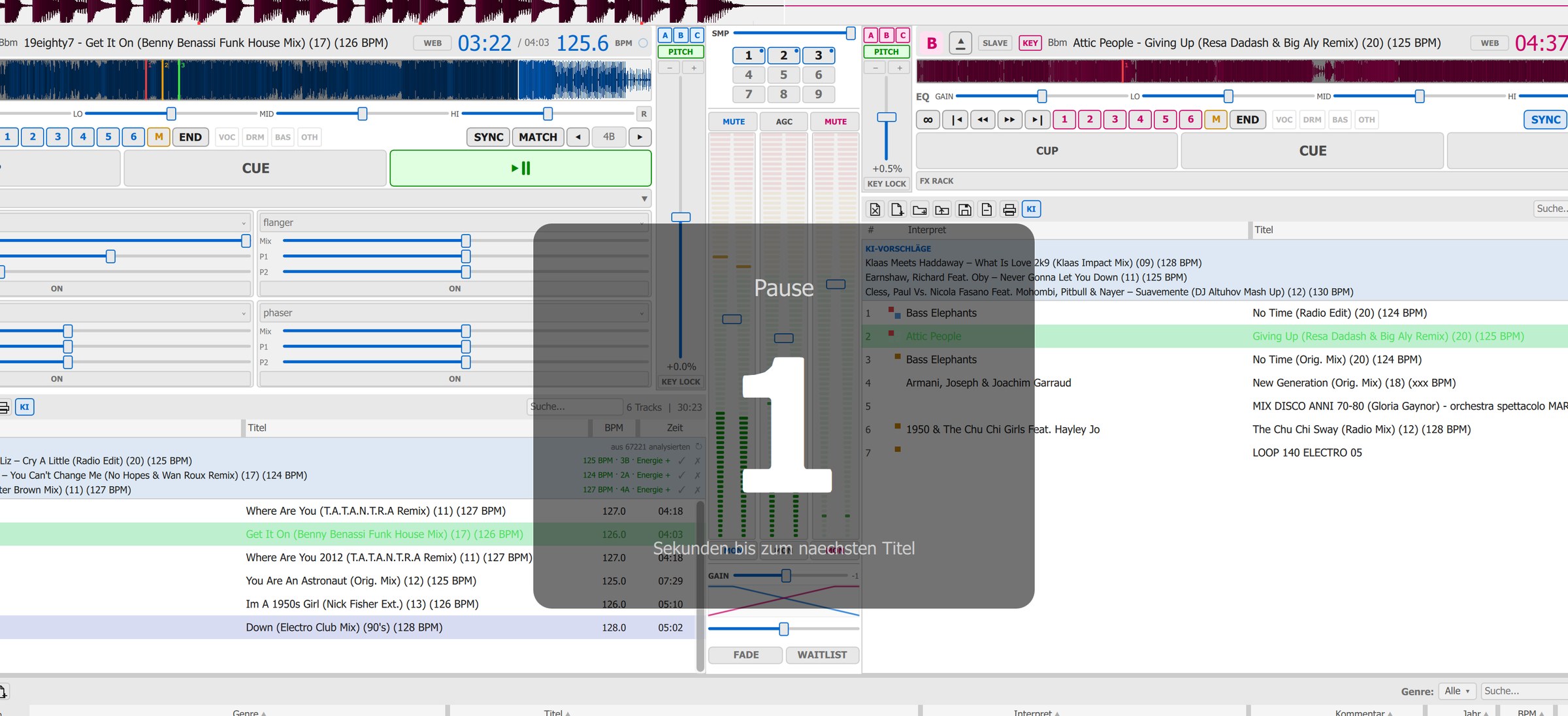Toggle AGC in the mixer
Screen dimensions: 1568x716
(784, 122)
